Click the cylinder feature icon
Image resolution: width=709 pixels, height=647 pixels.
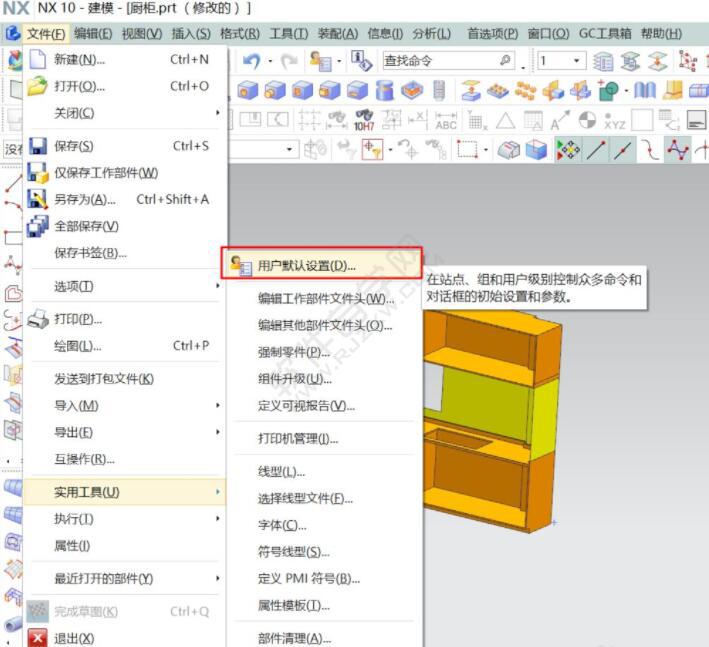pos(385,90)
